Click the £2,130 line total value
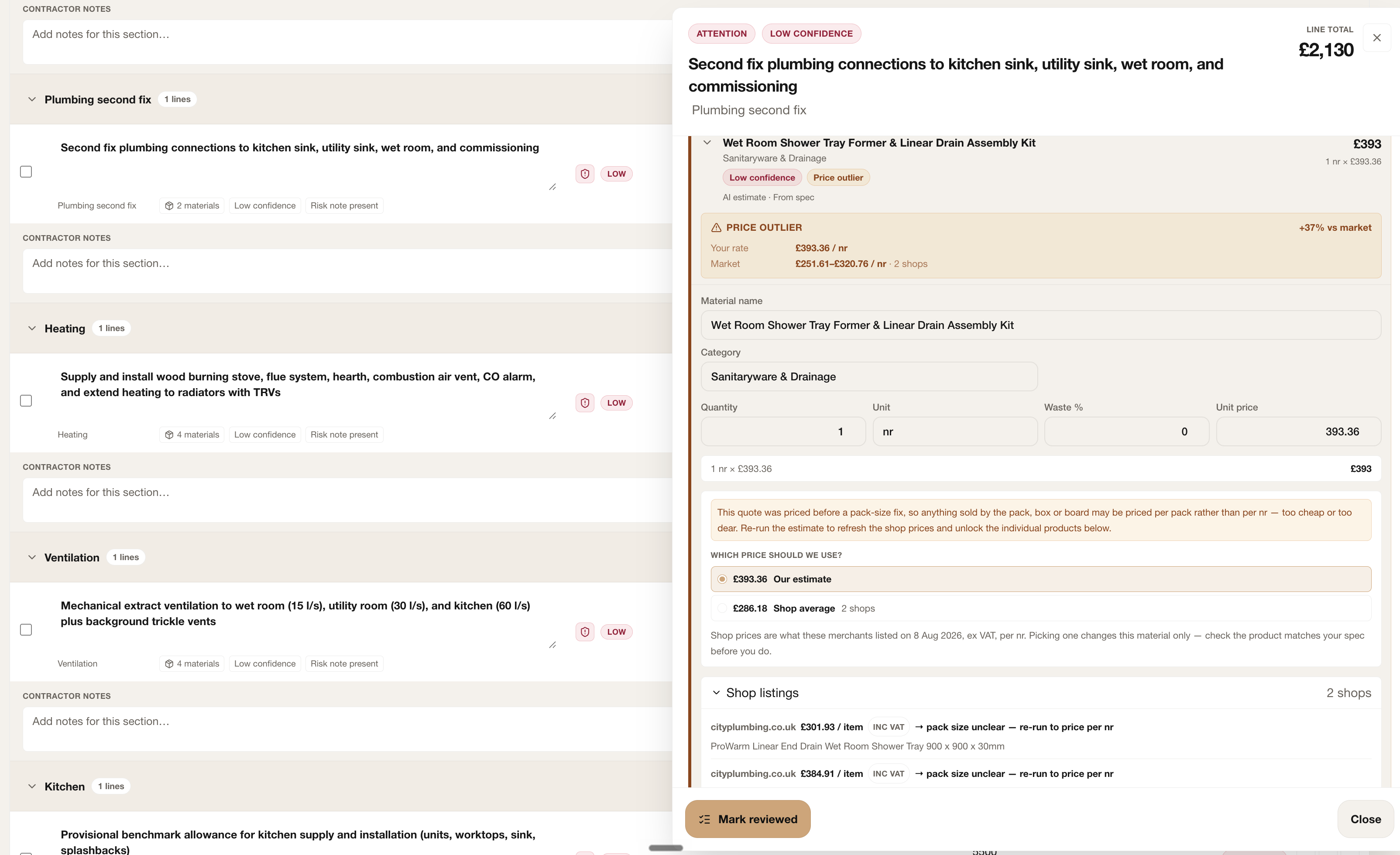Screen dimensions: 1400x855 1325,50
